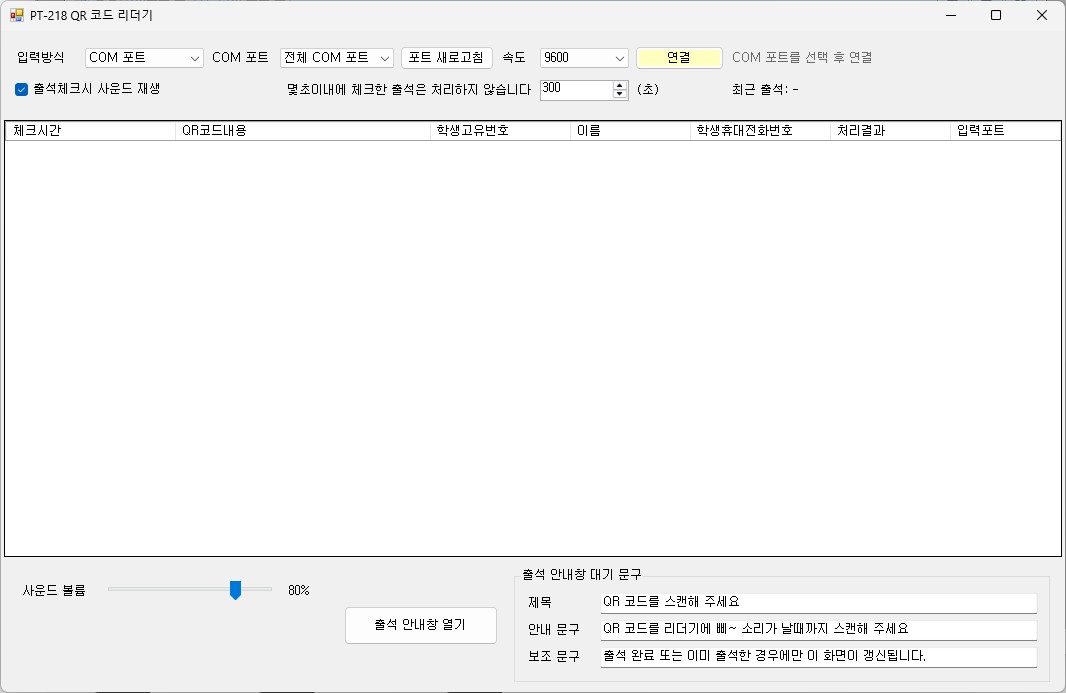Click 'COM 포트를 선택 후 연결' status text

[x=802, y=58]
